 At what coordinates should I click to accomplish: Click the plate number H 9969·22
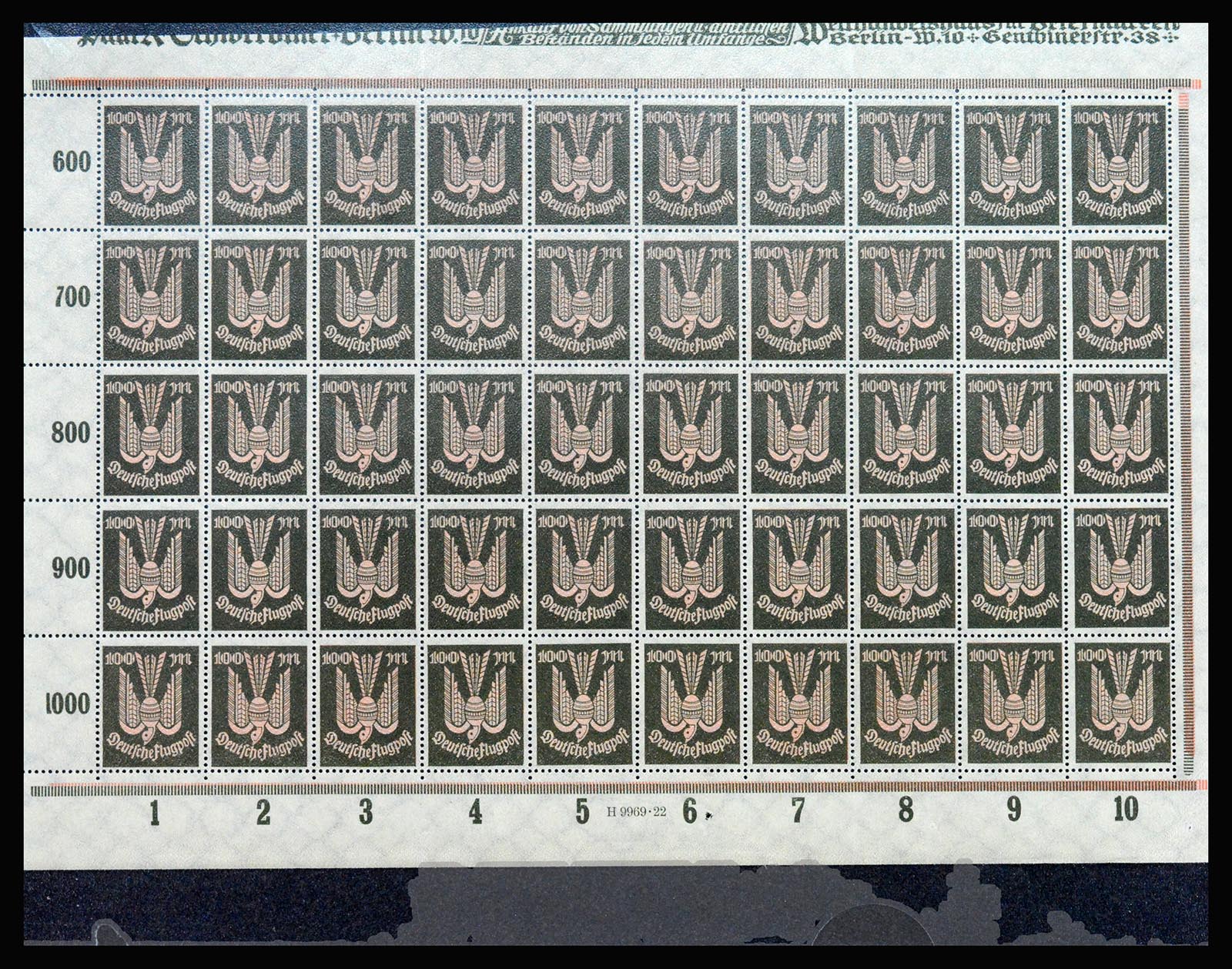click(637, 811)
